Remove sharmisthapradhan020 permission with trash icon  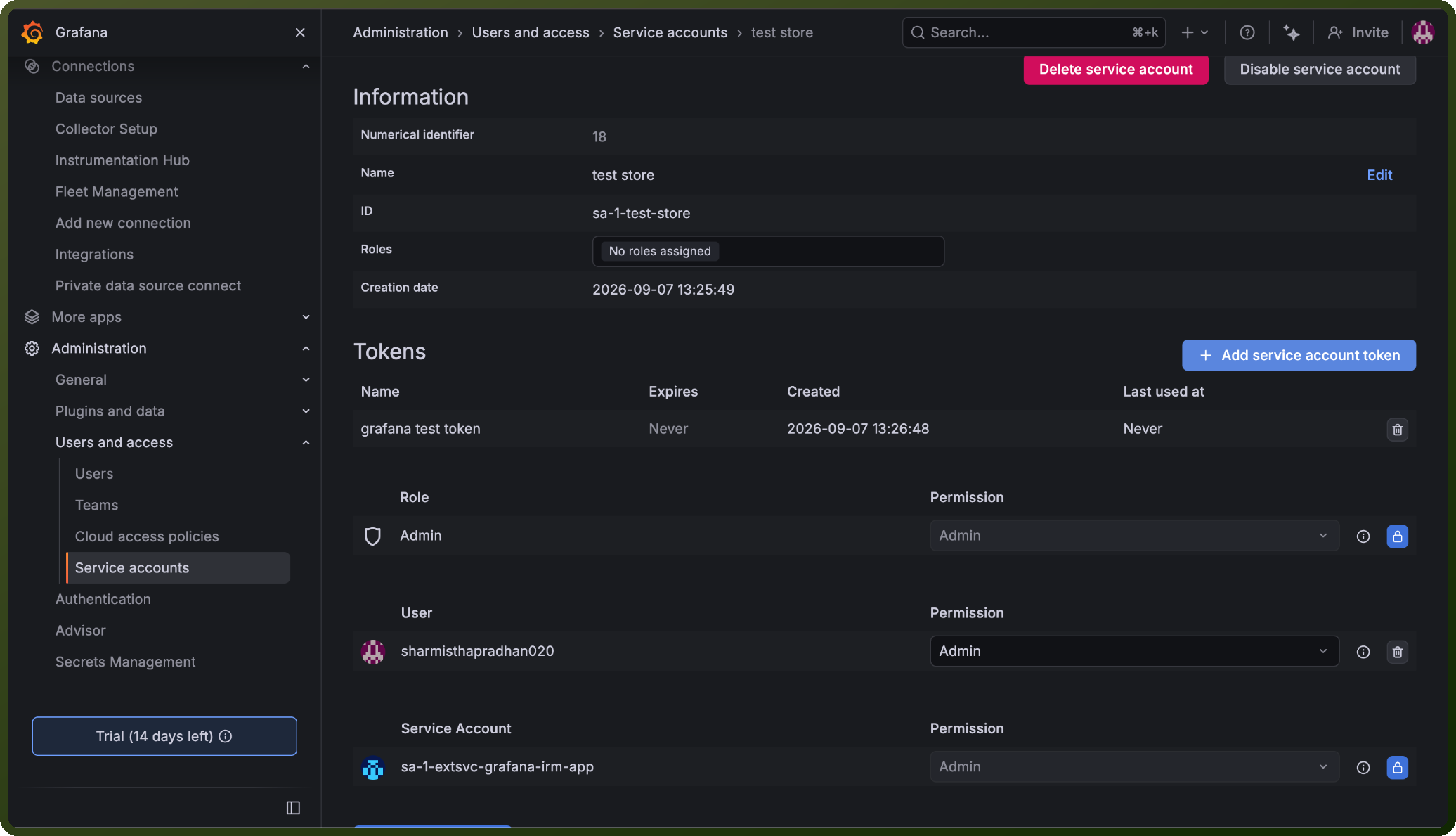pos(1398,652)
